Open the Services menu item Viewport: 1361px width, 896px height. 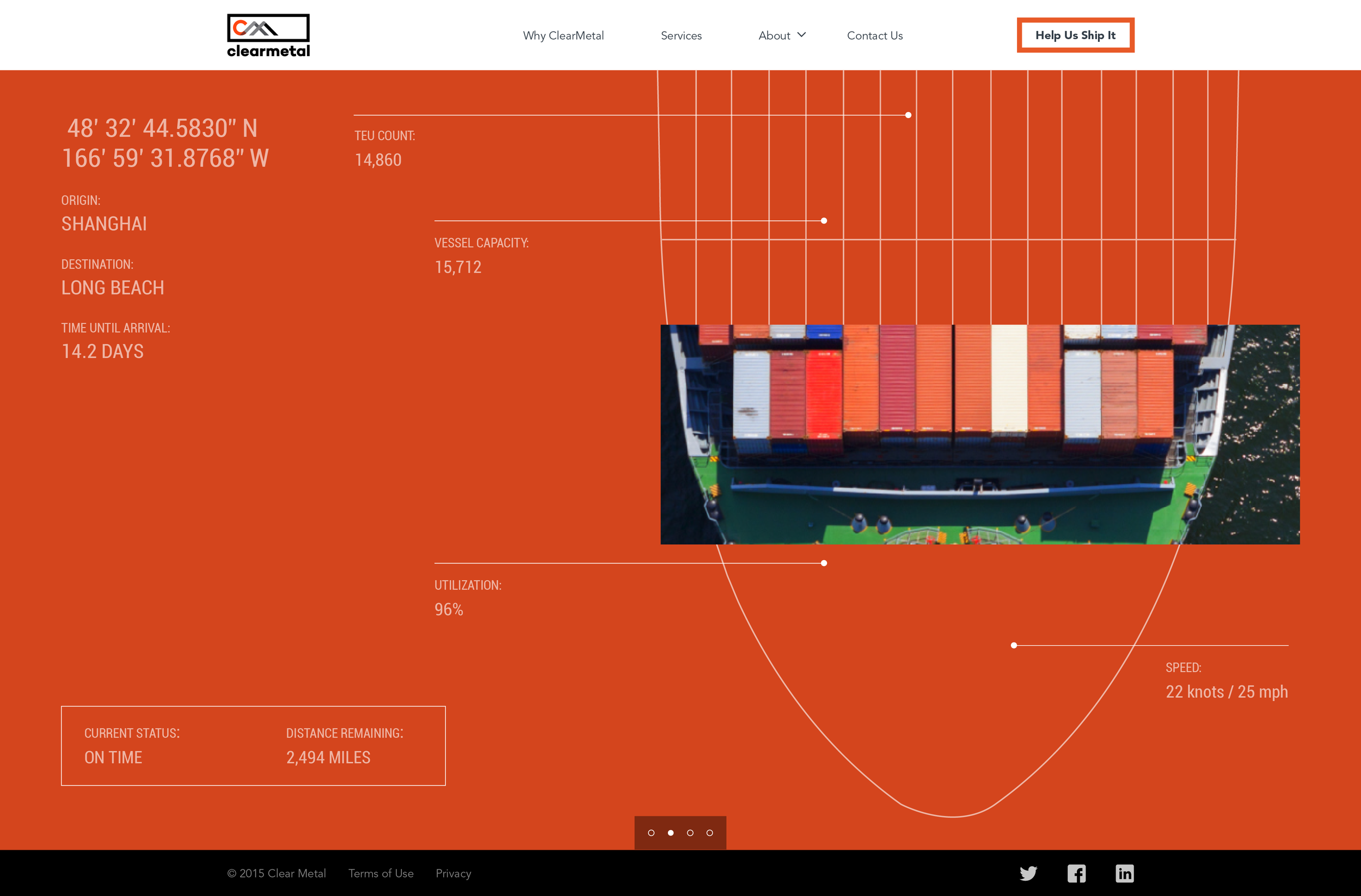point(681,35)
